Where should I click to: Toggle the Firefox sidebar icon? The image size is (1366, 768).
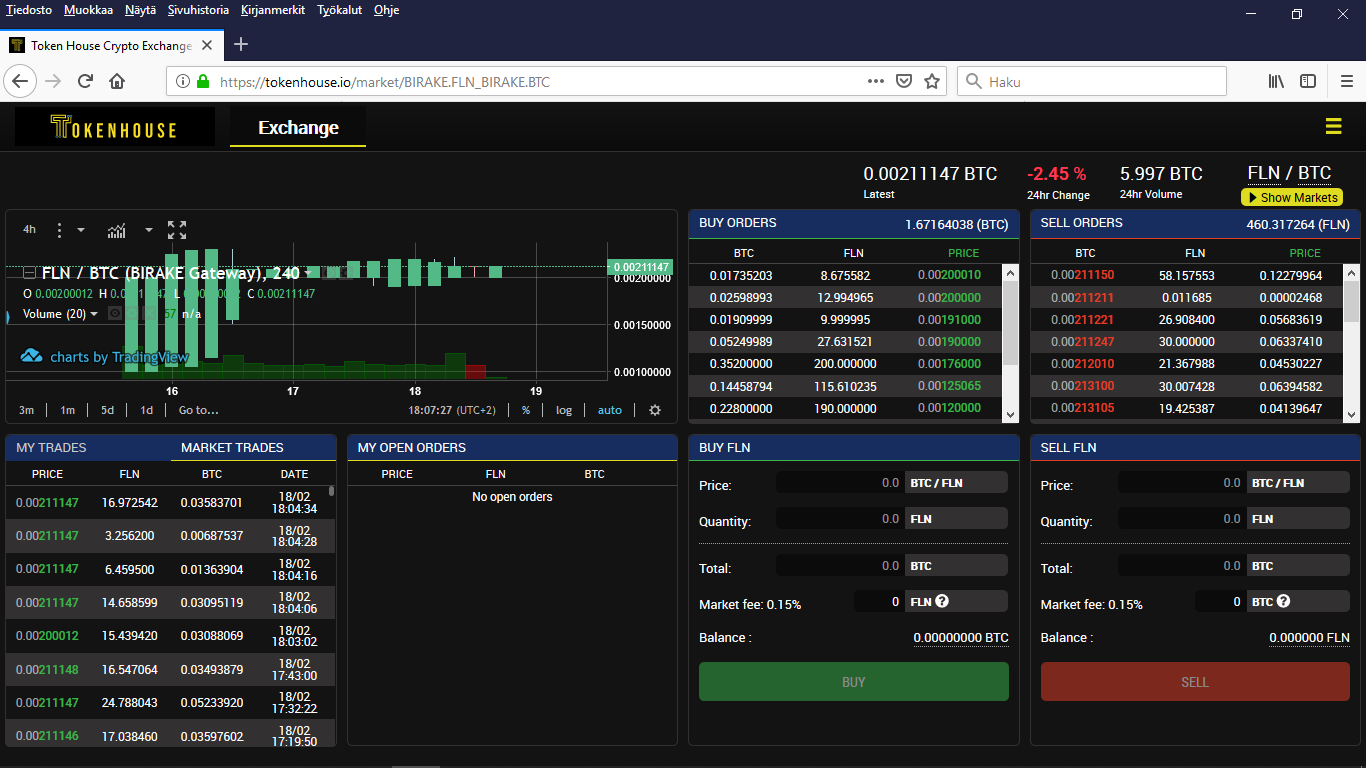click(1308, 81)
